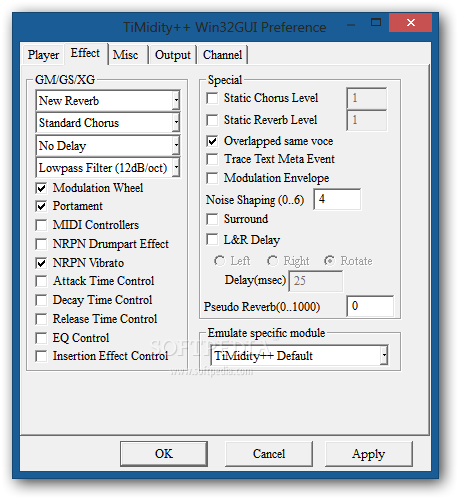Expand the Standard Chorus dropdown
Image resolution: width=459 pixels, height=499 pixels.
[x=108, y=123]
